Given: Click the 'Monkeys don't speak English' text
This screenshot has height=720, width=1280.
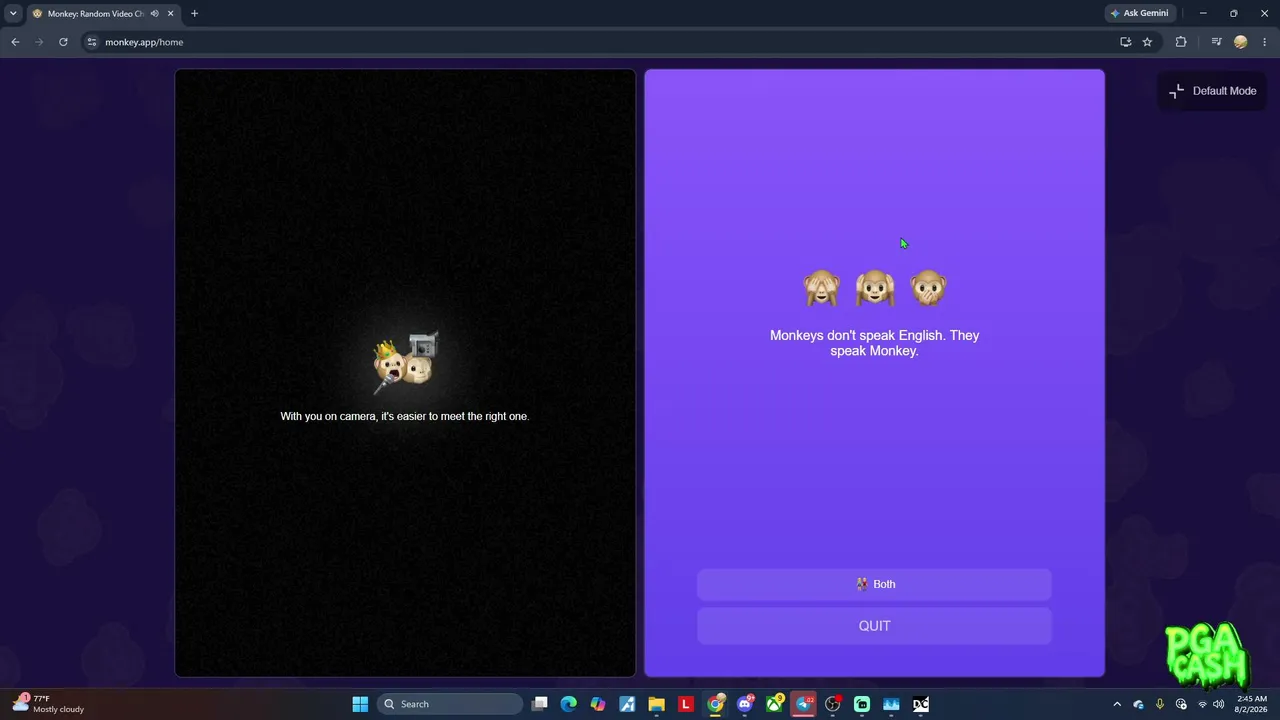Looking at the screenshot, I should (x=875, y=343).
